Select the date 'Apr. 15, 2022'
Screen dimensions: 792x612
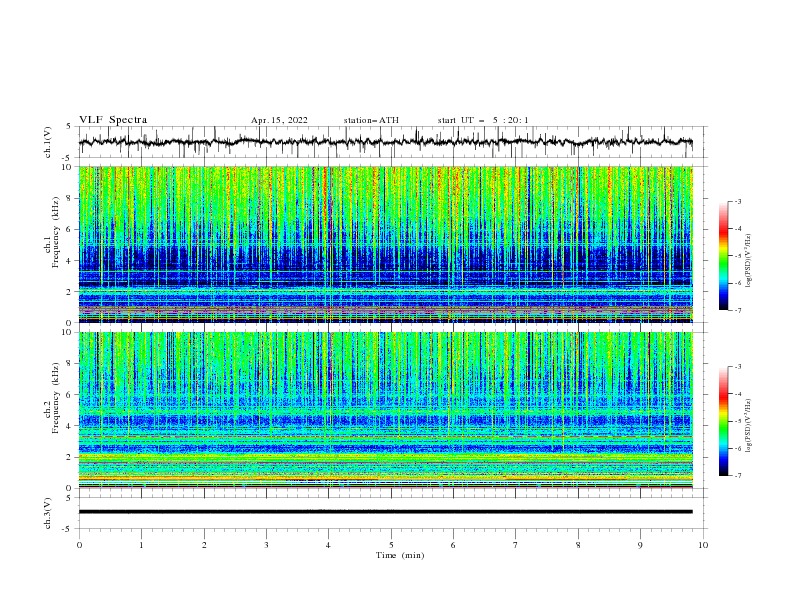[279, 120]
